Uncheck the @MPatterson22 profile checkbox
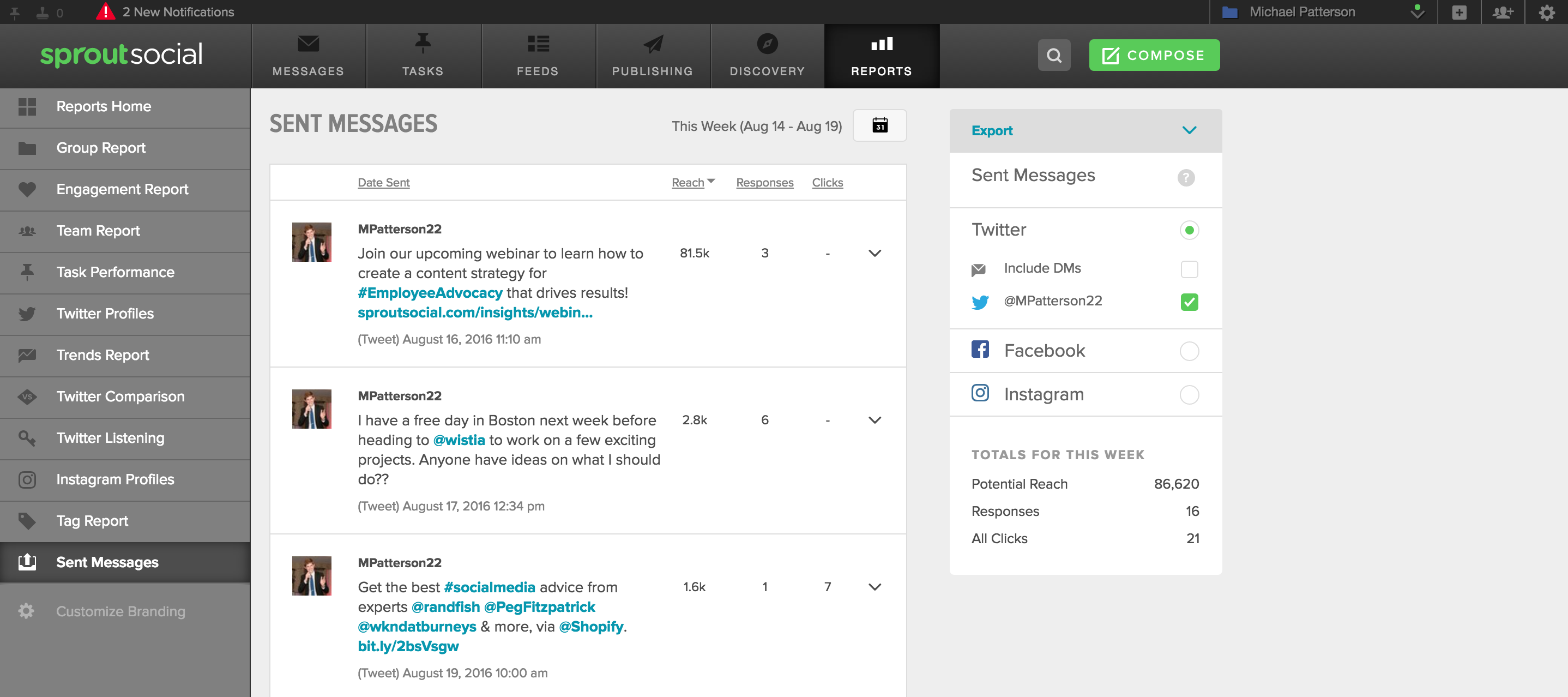The image size is (1568, 697). tap(1189, 302)
